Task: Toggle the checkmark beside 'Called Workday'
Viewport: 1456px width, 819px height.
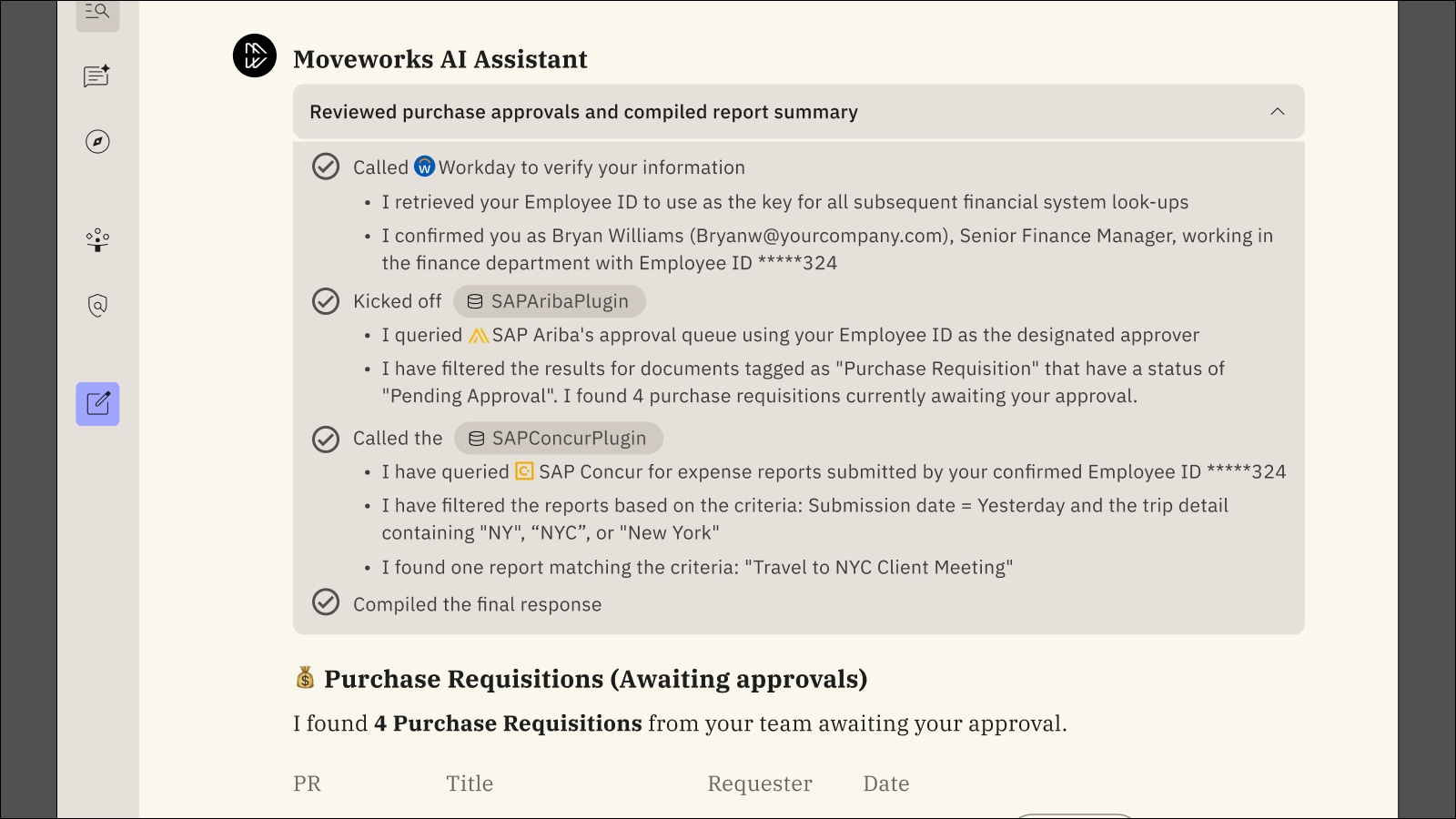Action: [325, 167]
